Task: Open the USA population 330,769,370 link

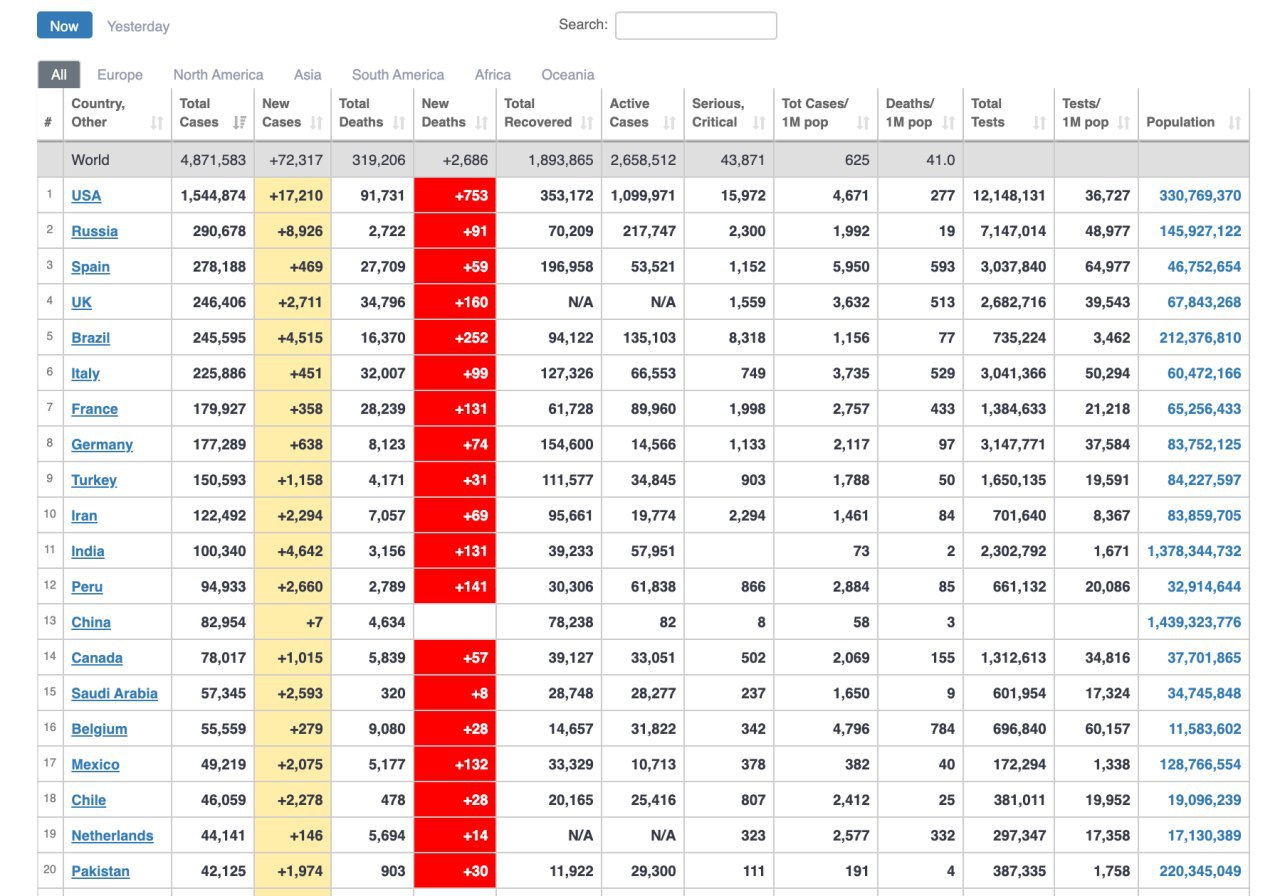Action: (x=1200, y=195)
